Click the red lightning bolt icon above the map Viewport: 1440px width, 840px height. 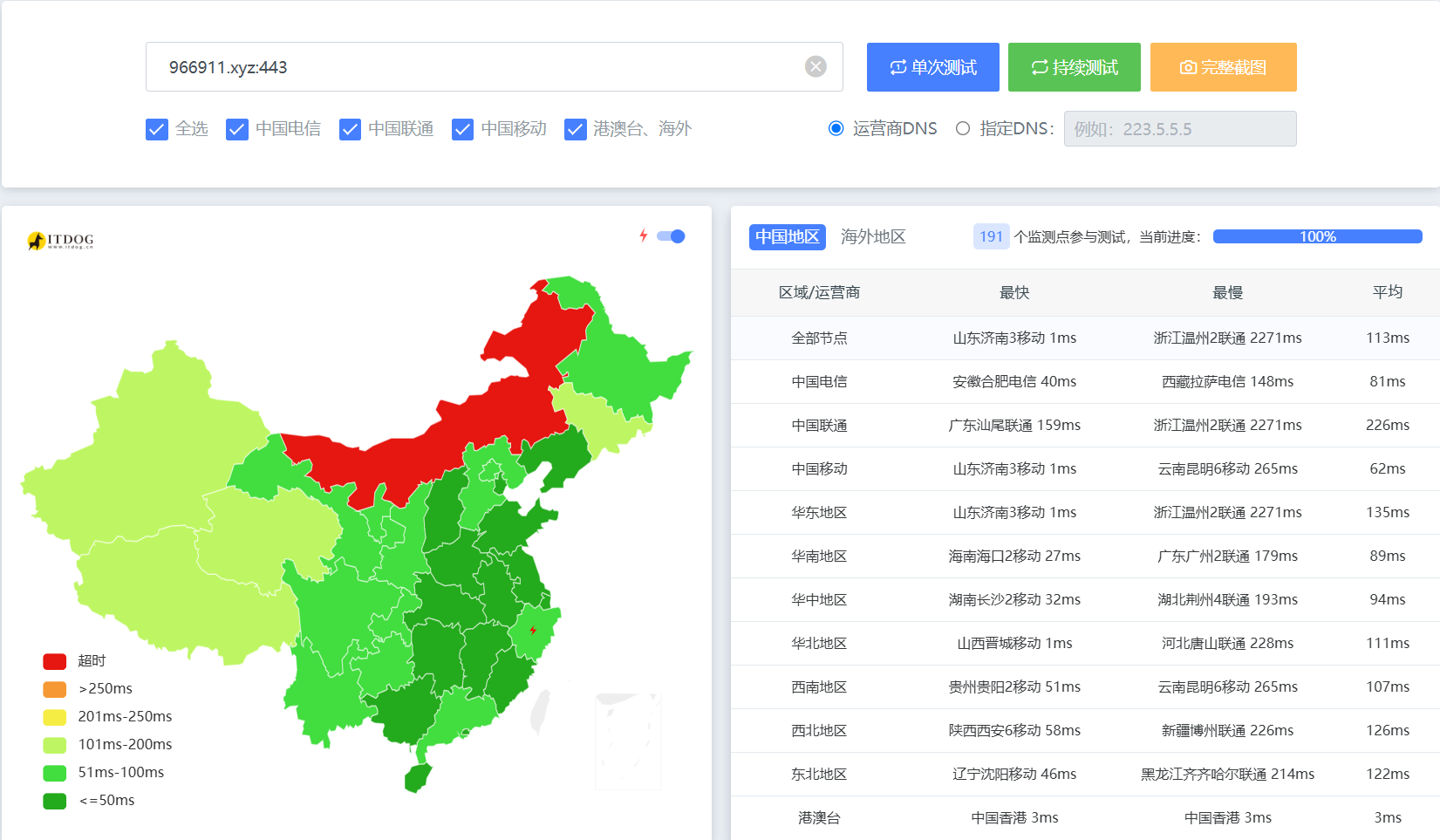pos(644,236)
